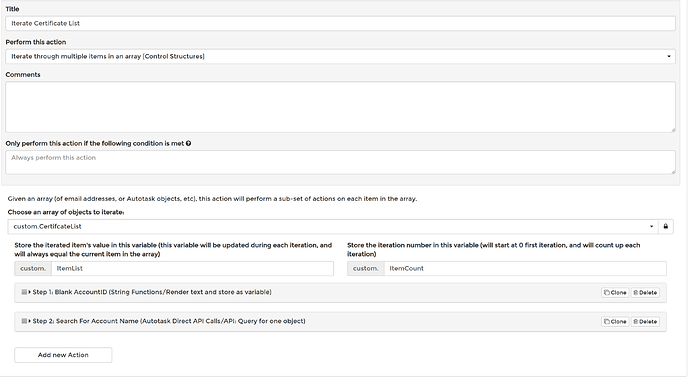Click the ItemList variable input field
690x378 pixels.
[x=192, y=268]
